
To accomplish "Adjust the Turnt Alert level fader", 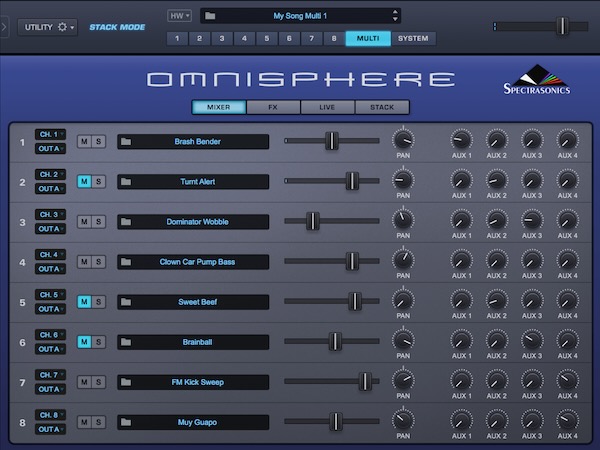I will click(352, 181).
